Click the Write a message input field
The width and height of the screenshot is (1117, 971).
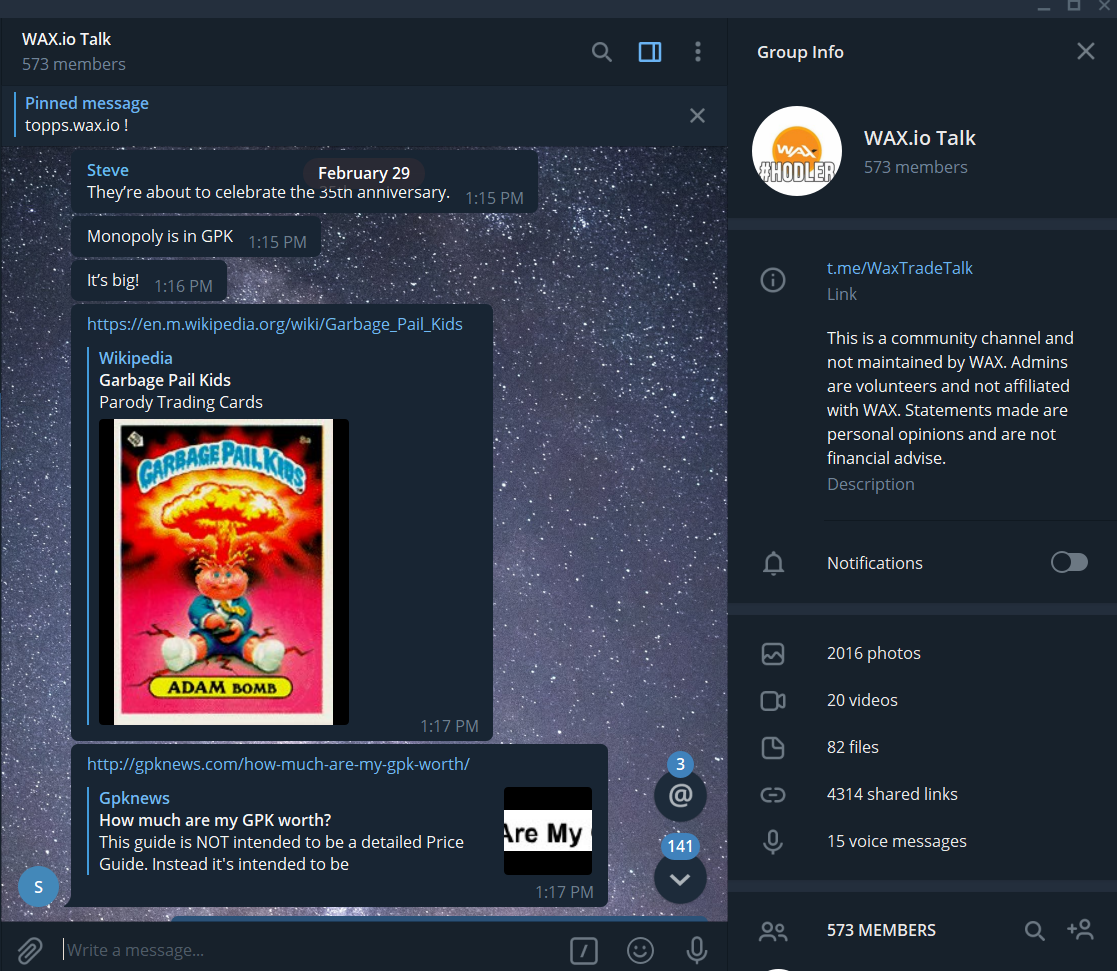(313, 950)
